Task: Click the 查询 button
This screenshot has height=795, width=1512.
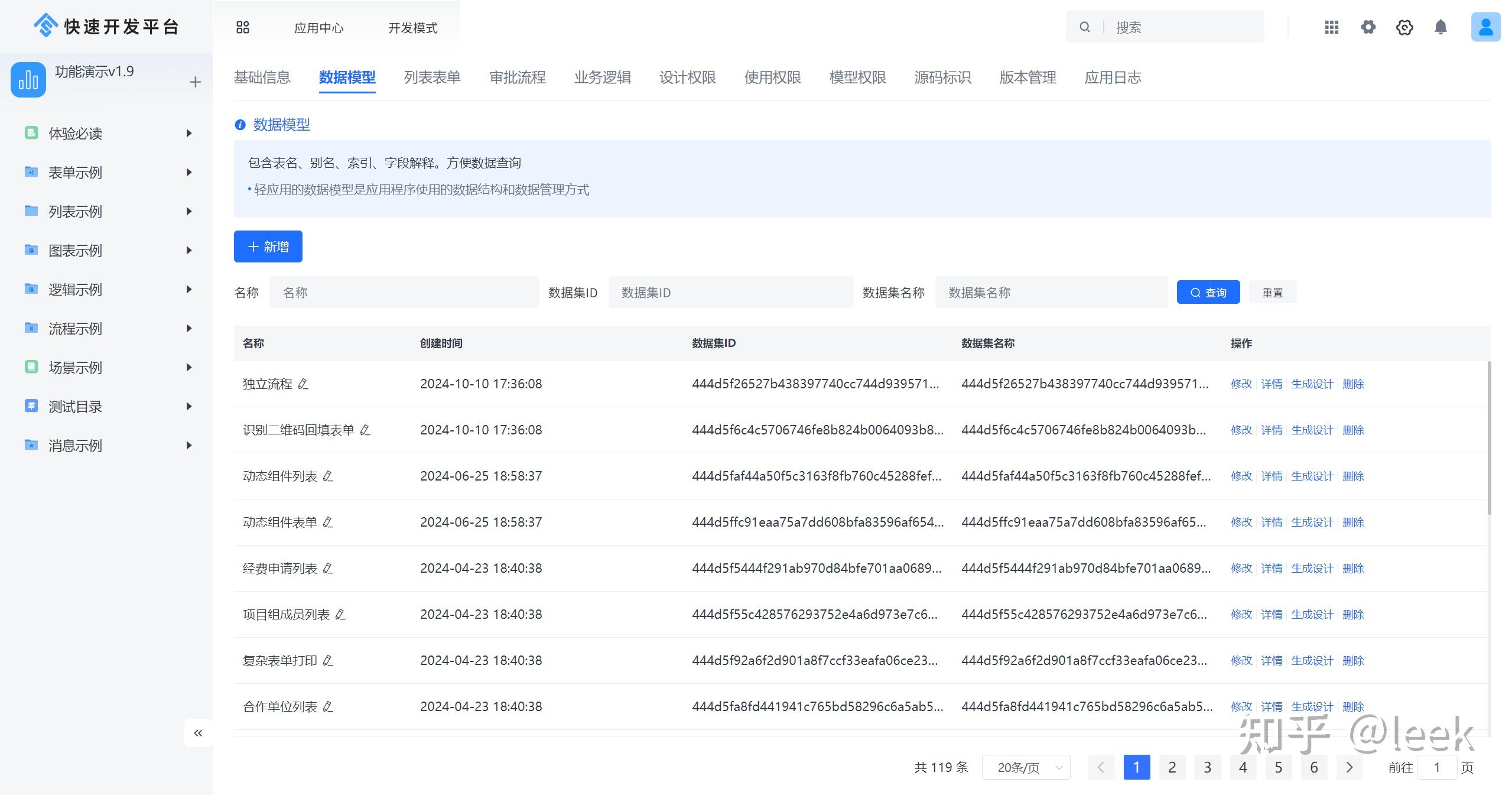Action: click(1208, 293)
